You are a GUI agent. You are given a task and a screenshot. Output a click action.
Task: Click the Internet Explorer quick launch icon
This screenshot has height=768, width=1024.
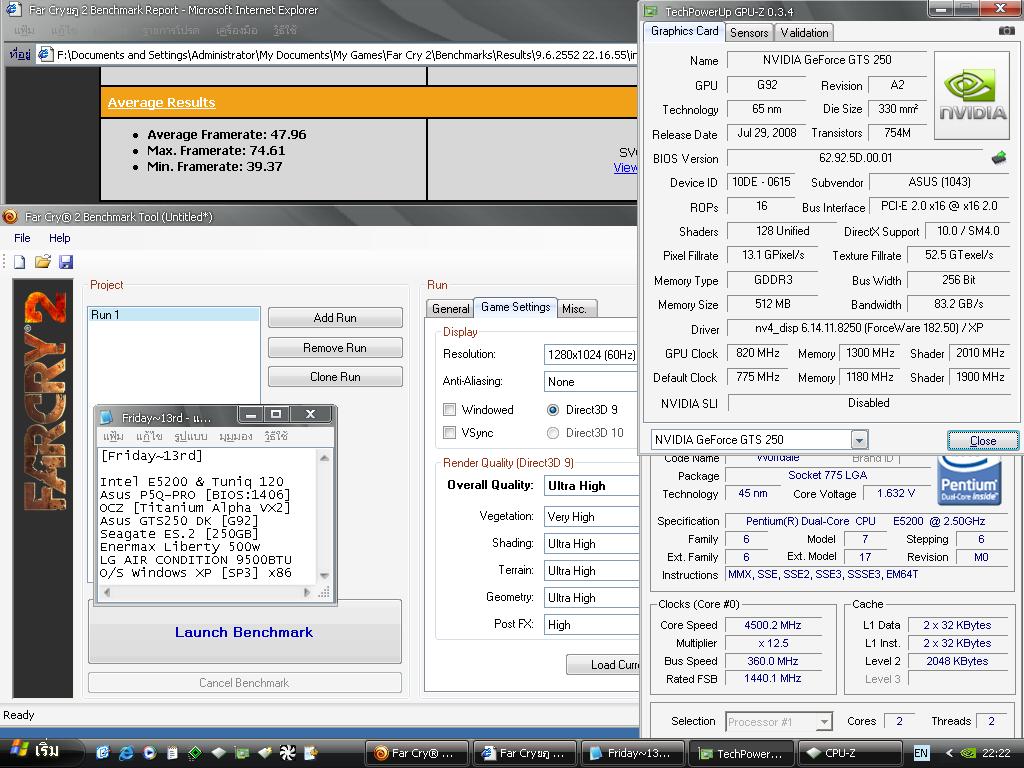pyautogui.click(x=127, y=753)
